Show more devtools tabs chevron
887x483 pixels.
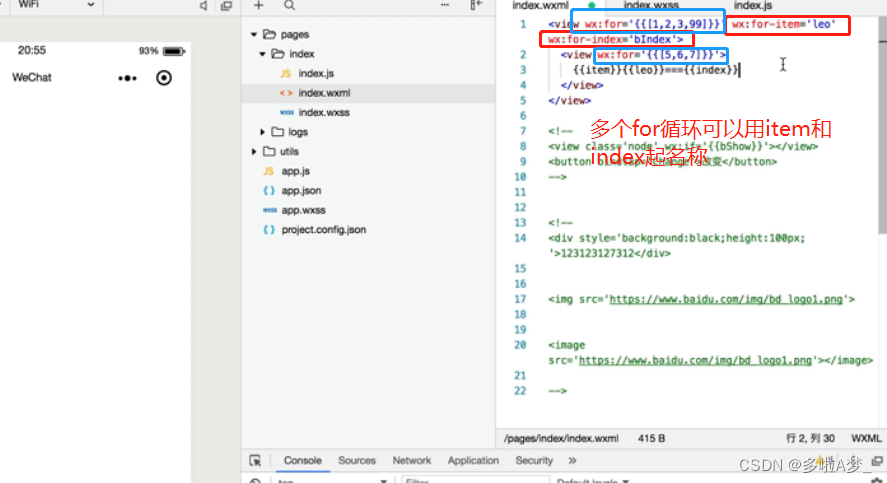572,460
